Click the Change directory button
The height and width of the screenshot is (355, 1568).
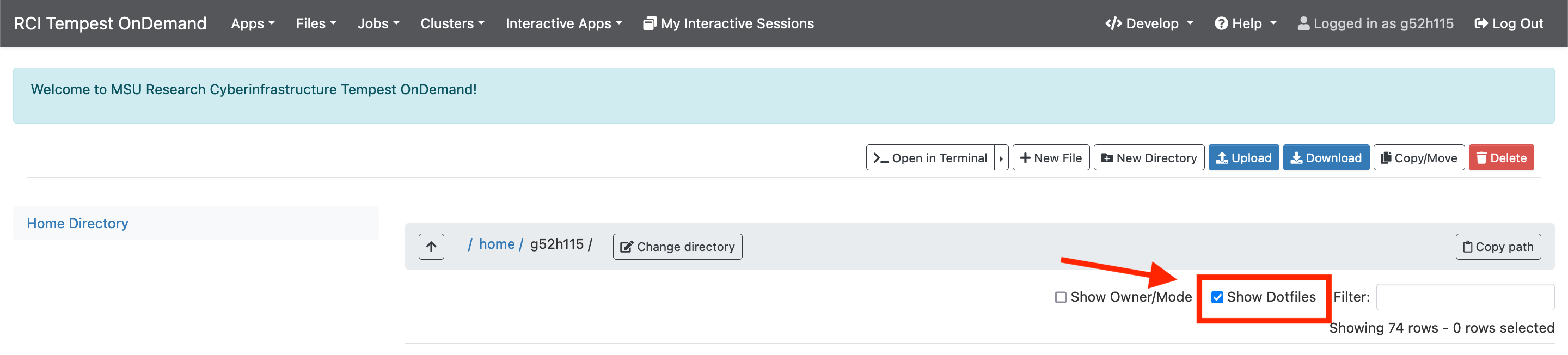pyautogui.click(x=677, y=247)
